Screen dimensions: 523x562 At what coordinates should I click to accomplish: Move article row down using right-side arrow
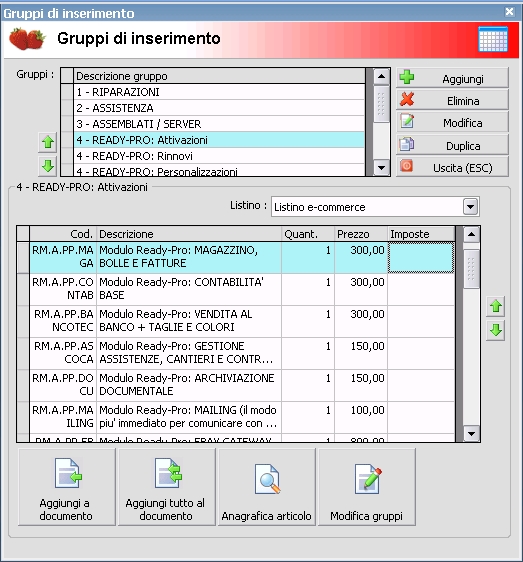pos(496,330)
